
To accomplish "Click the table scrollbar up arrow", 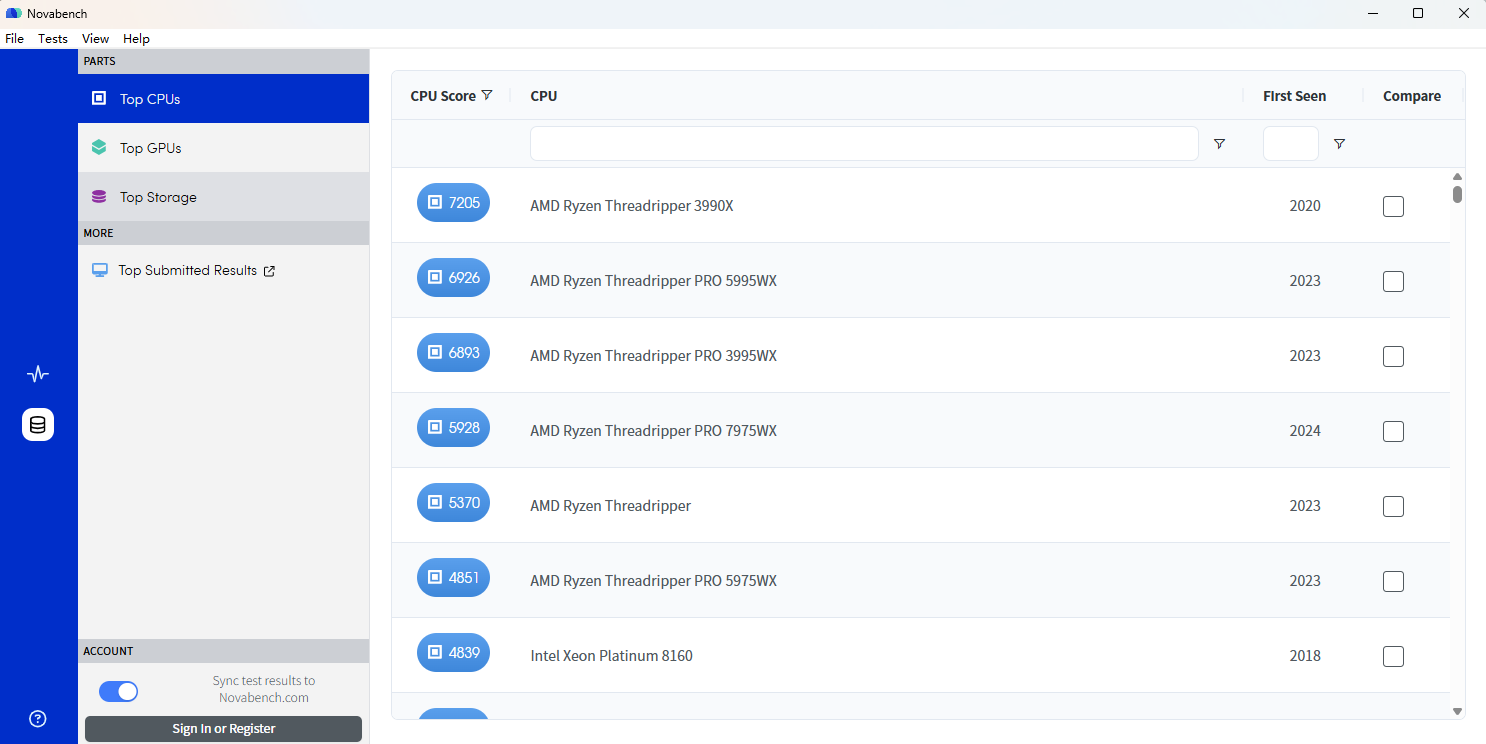I will 1457,177.
